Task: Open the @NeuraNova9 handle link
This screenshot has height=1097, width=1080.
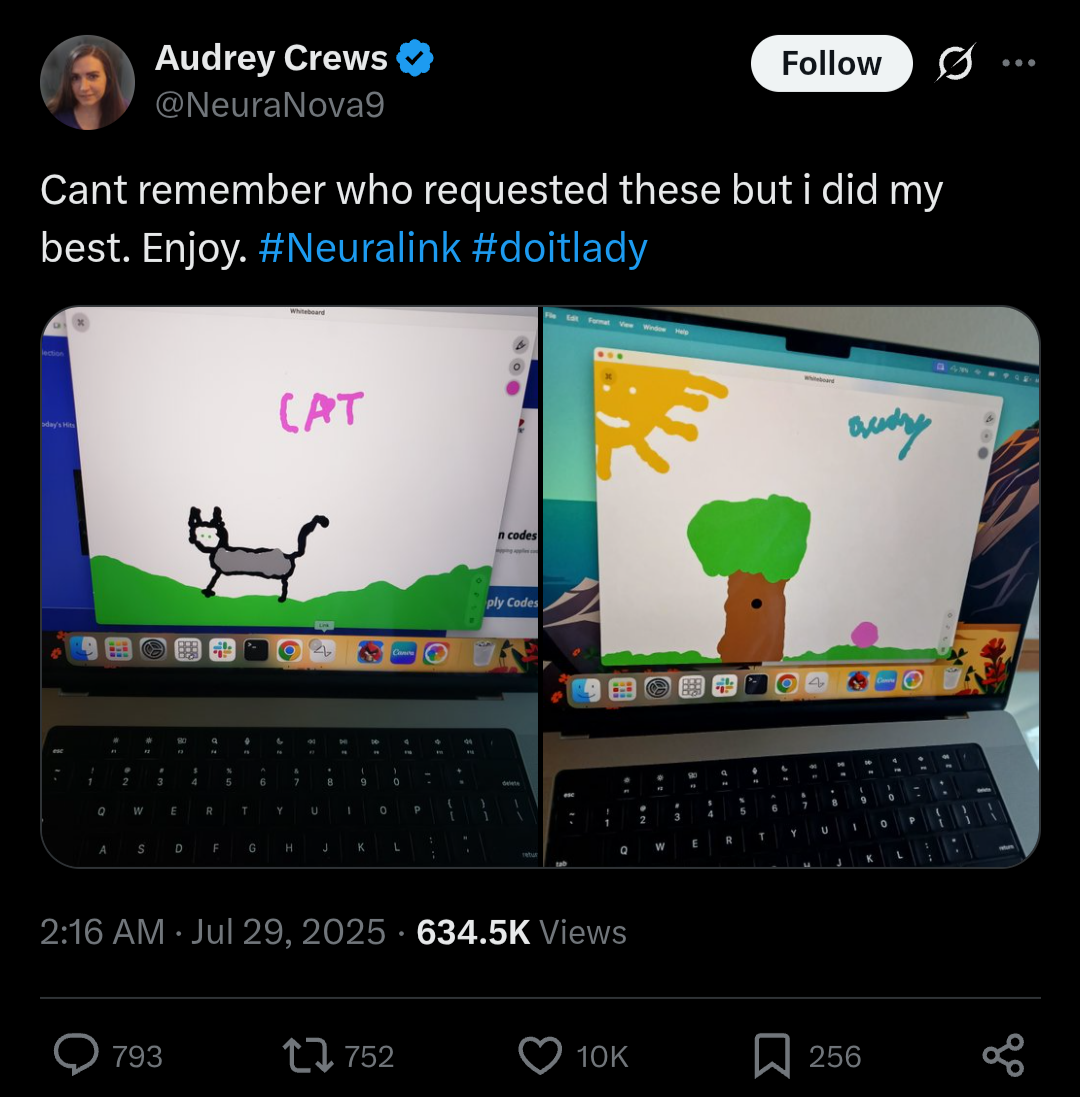Action: pyautogui.click(x=269, y=105)
